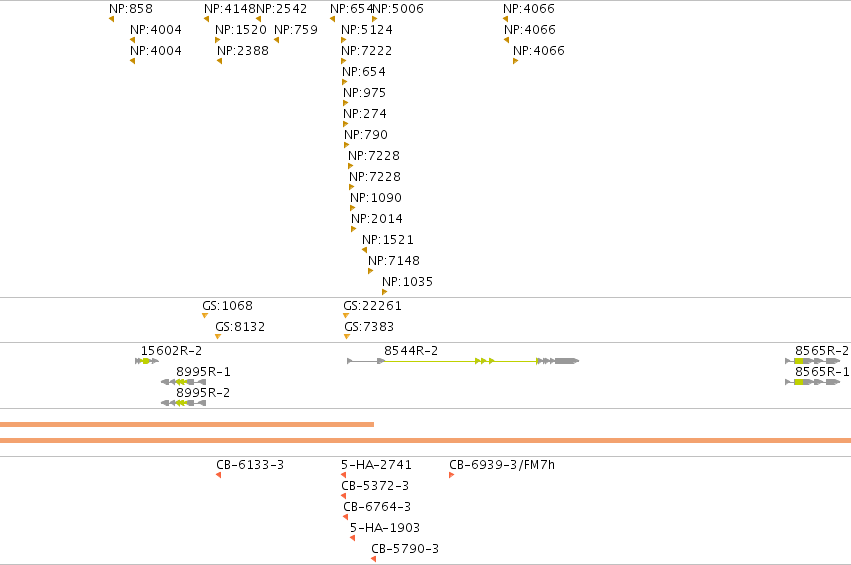Image resolution: width=851 pixels, height=565 pixels.
Task: Select the 8565R-2 transcript label
Action: [822, 351]
